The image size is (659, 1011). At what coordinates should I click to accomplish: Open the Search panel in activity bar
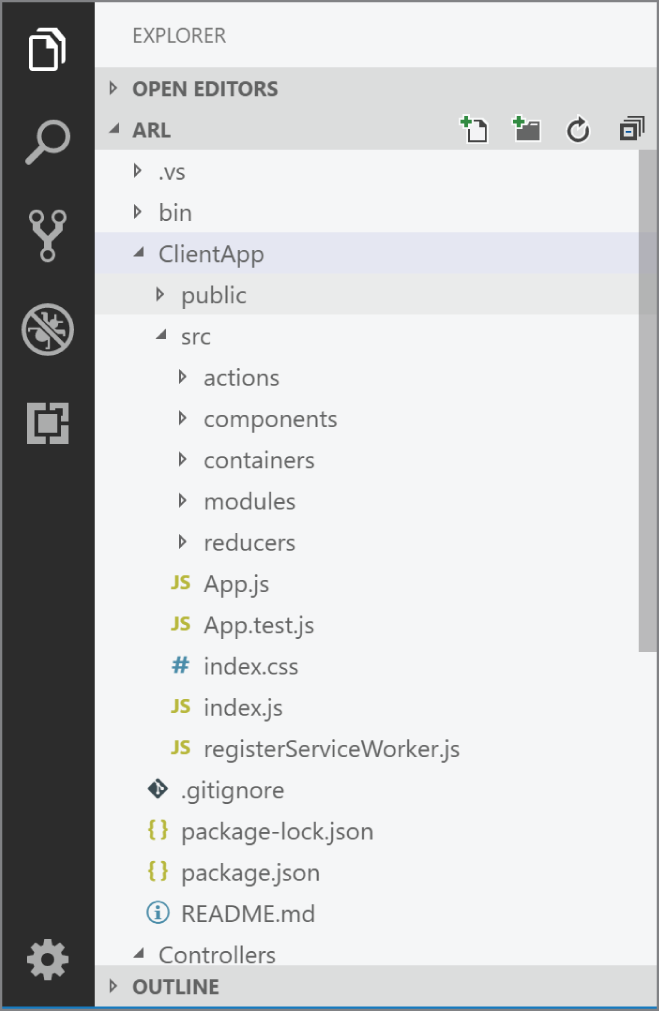(46, 140)
